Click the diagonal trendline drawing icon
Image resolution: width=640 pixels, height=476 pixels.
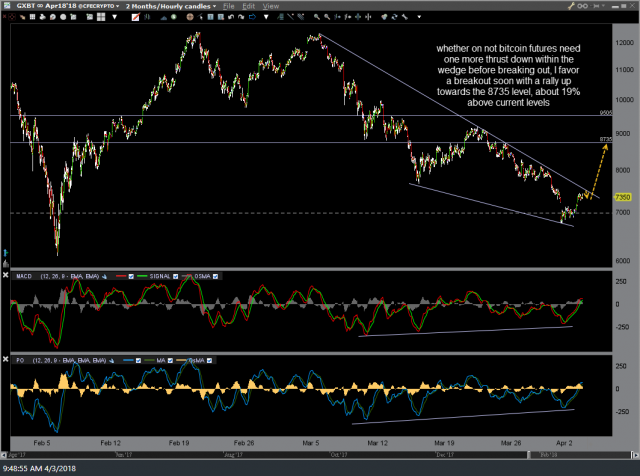pos(290,17)
